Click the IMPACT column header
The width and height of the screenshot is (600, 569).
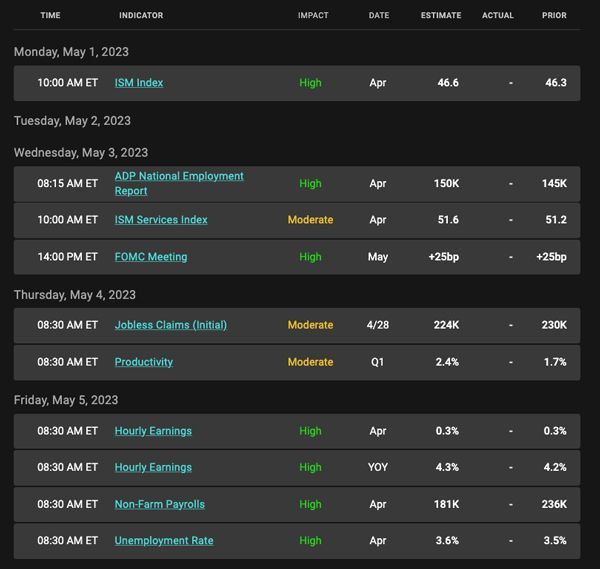coord(313,15)
